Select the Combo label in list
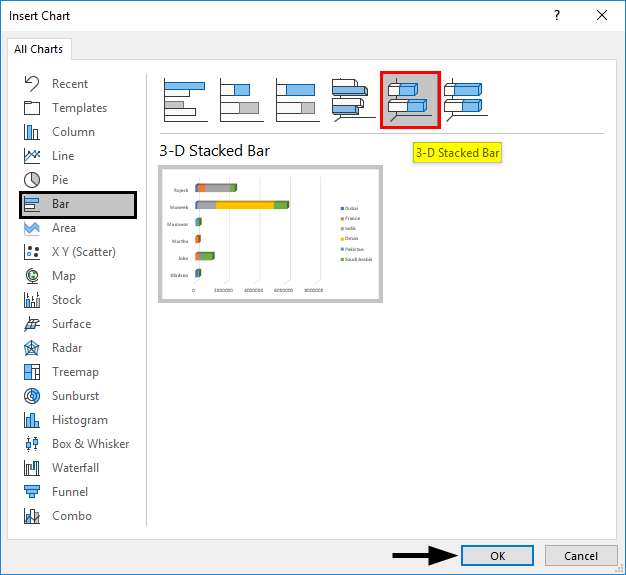626x575 pixels. click(x=72, y=516)
